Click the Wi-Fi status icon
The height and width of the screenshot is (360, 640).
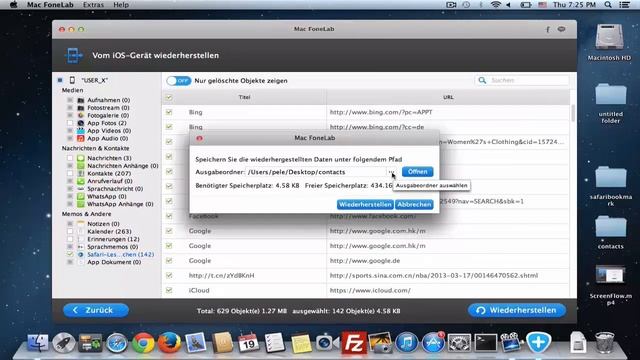click(x=496, y=5)
